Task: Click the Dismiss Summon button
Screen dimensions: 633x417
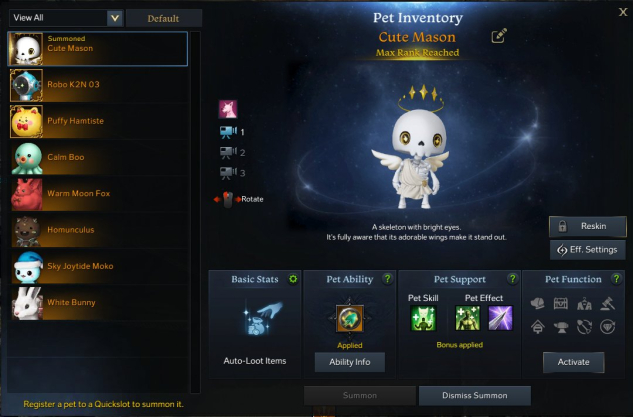Action: click(x=475, y=396)
